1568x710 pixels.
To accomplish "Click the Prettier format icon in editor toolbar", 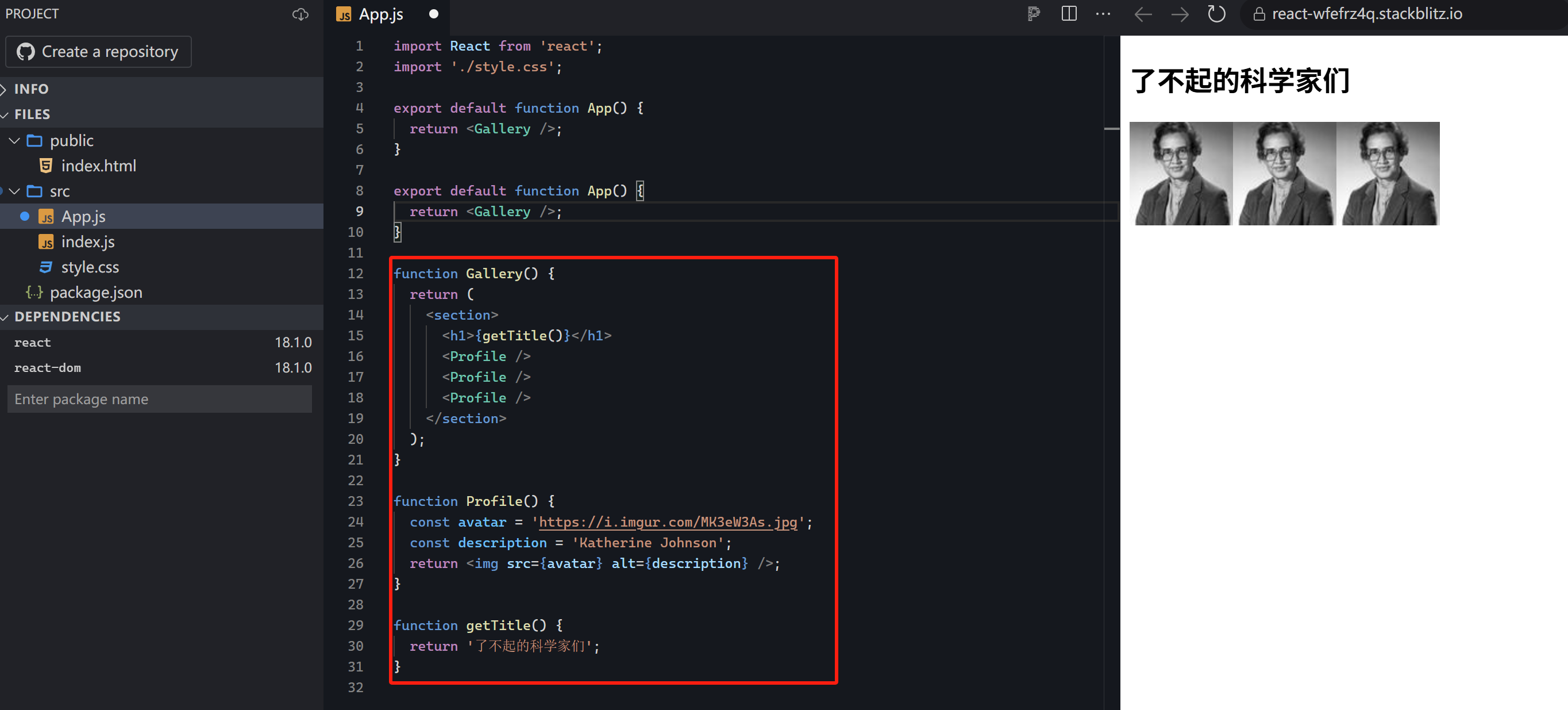I will click(x=1033, y=14).
